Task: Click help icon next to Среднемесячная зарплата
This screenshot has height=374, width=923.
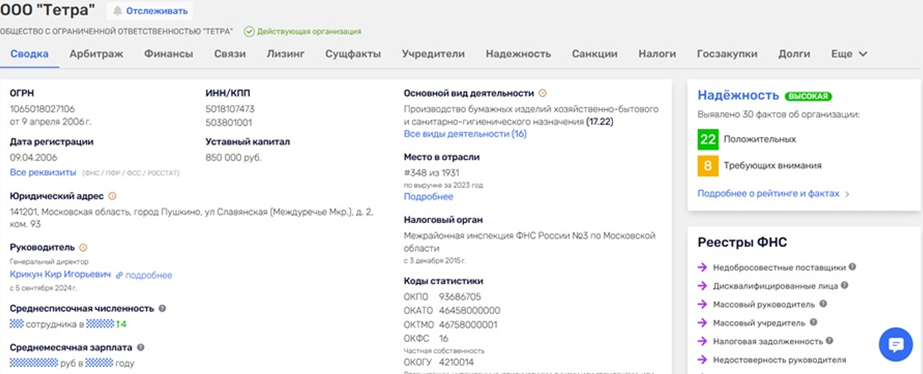Action: coord(141,347)
